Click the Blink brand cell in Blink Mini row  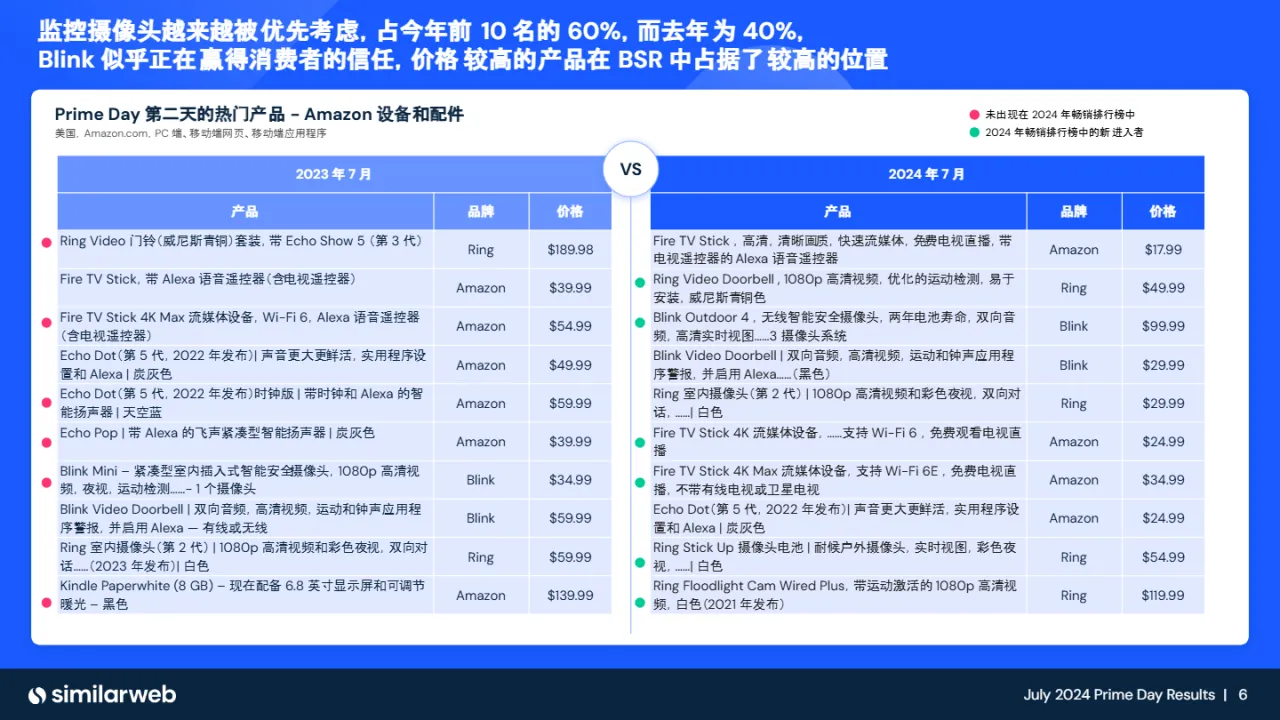coord(481,480)
